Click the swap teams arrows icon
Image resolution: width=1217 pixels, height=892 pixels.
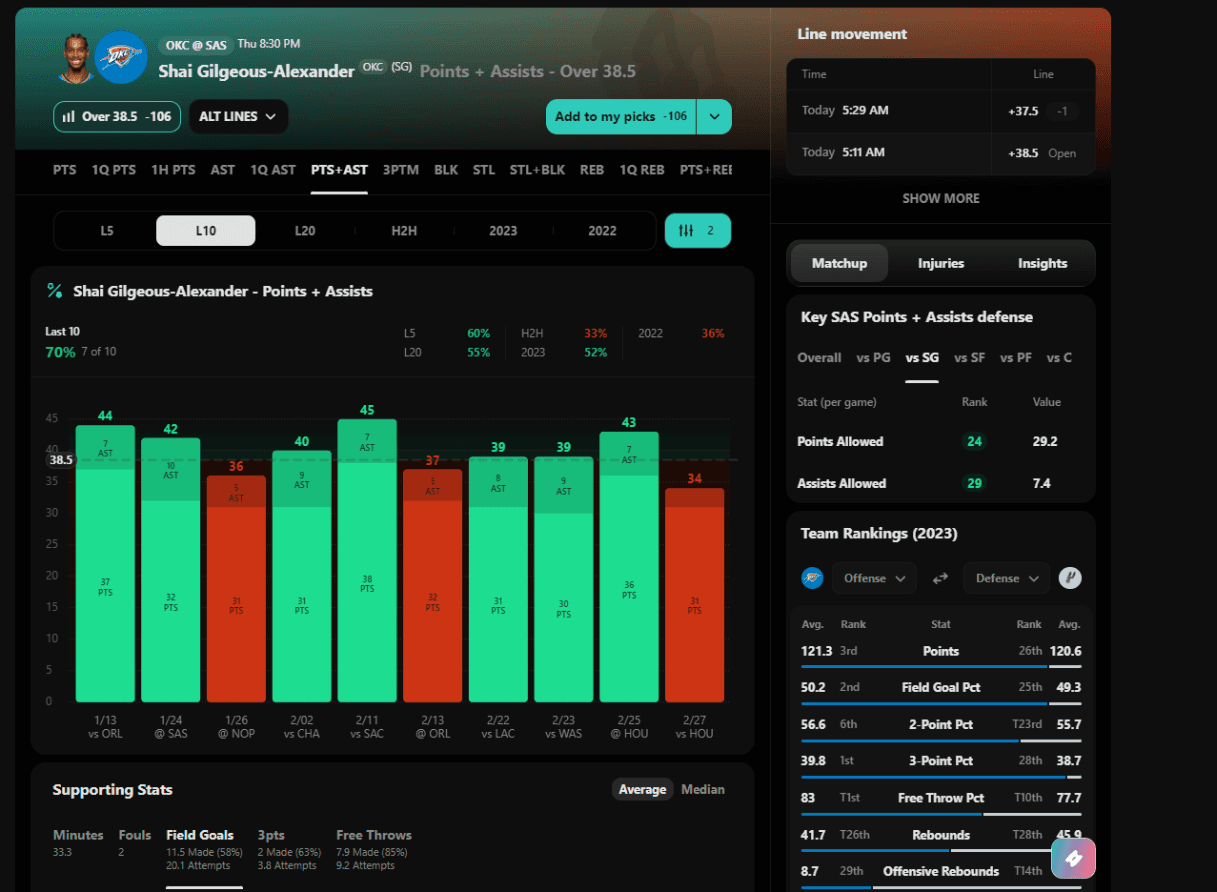point(940,578)
